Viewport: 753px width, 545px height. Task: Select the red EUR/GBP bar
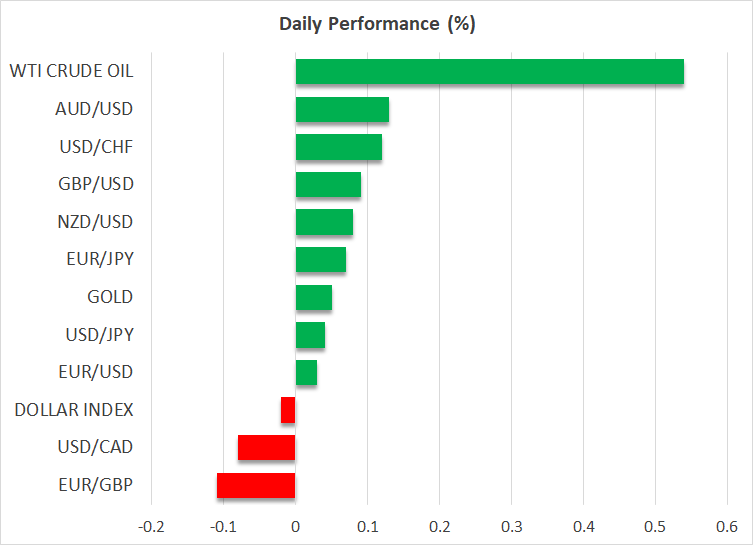pos(256,485)
